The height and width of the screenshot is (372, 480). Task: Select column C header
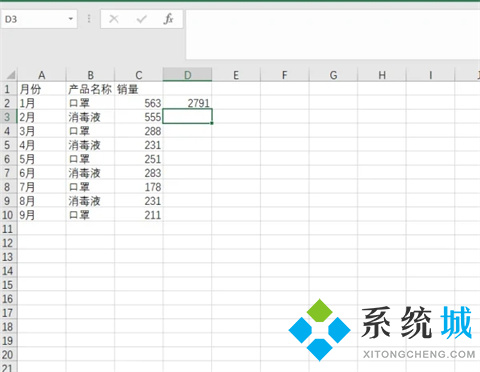[x=139, y=75]
